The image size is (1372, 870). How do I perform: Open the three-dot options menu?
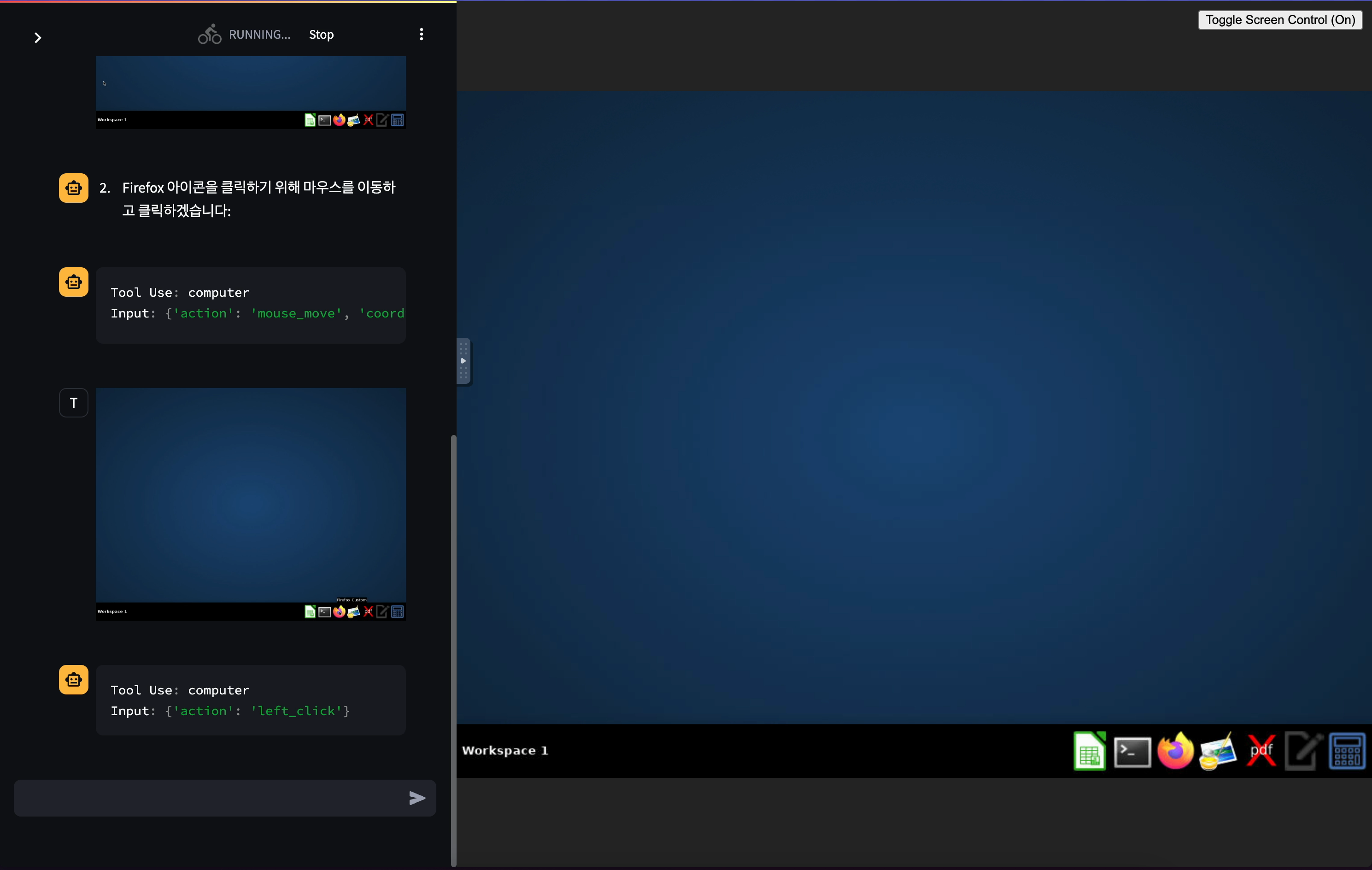421,34
